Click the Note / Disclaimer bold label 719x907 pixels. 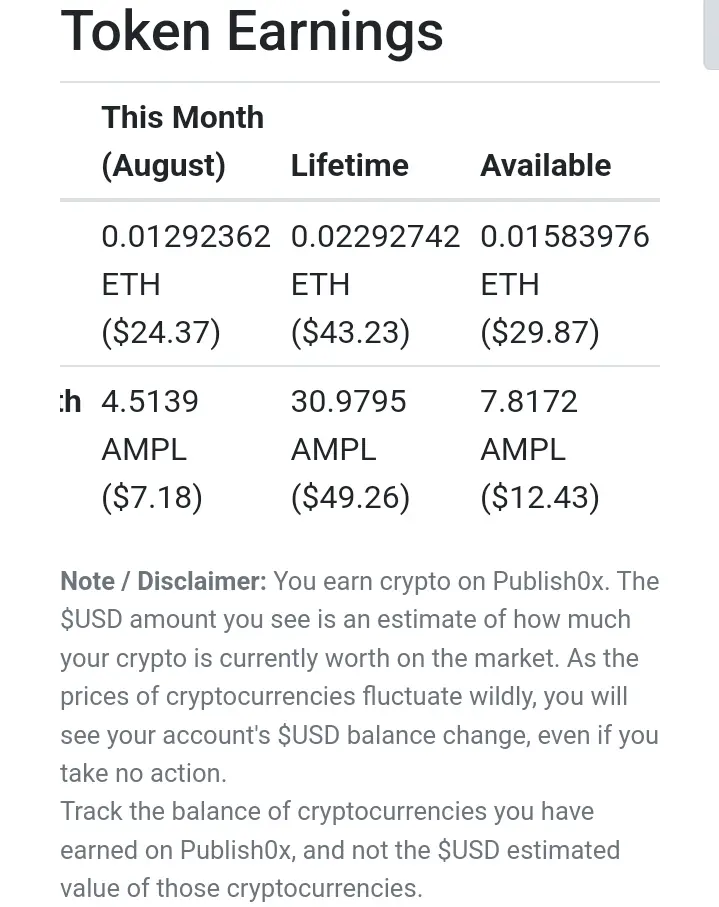[163, 581]
